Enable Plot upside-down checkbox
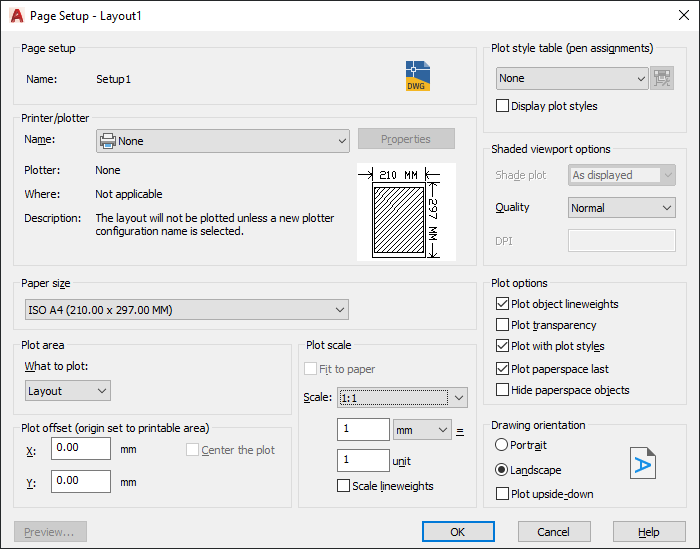 tap(502, 494)
